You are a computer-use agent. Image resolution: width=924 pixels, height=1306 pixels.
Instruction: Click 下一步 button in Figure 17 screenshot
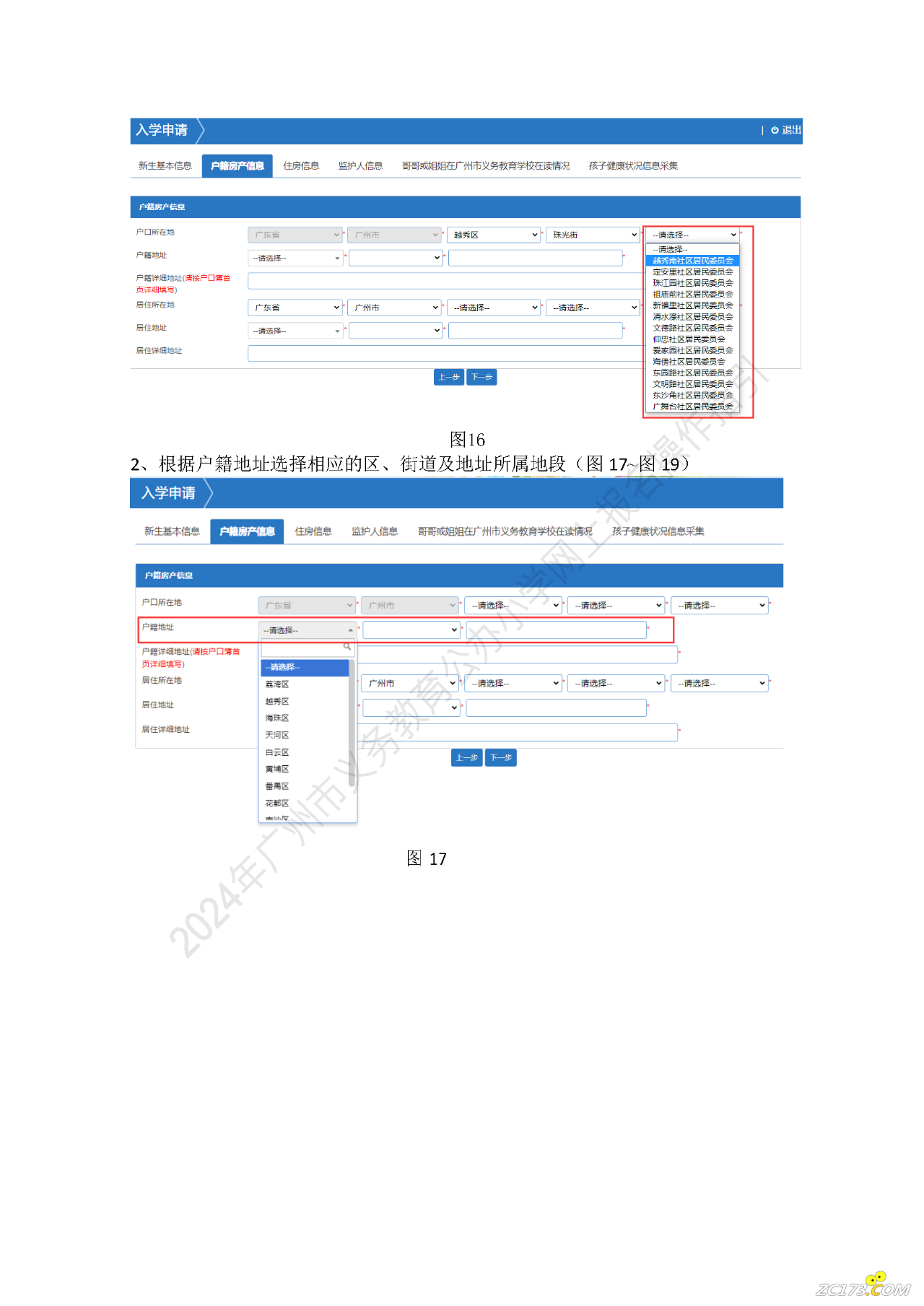pos(501,758)
